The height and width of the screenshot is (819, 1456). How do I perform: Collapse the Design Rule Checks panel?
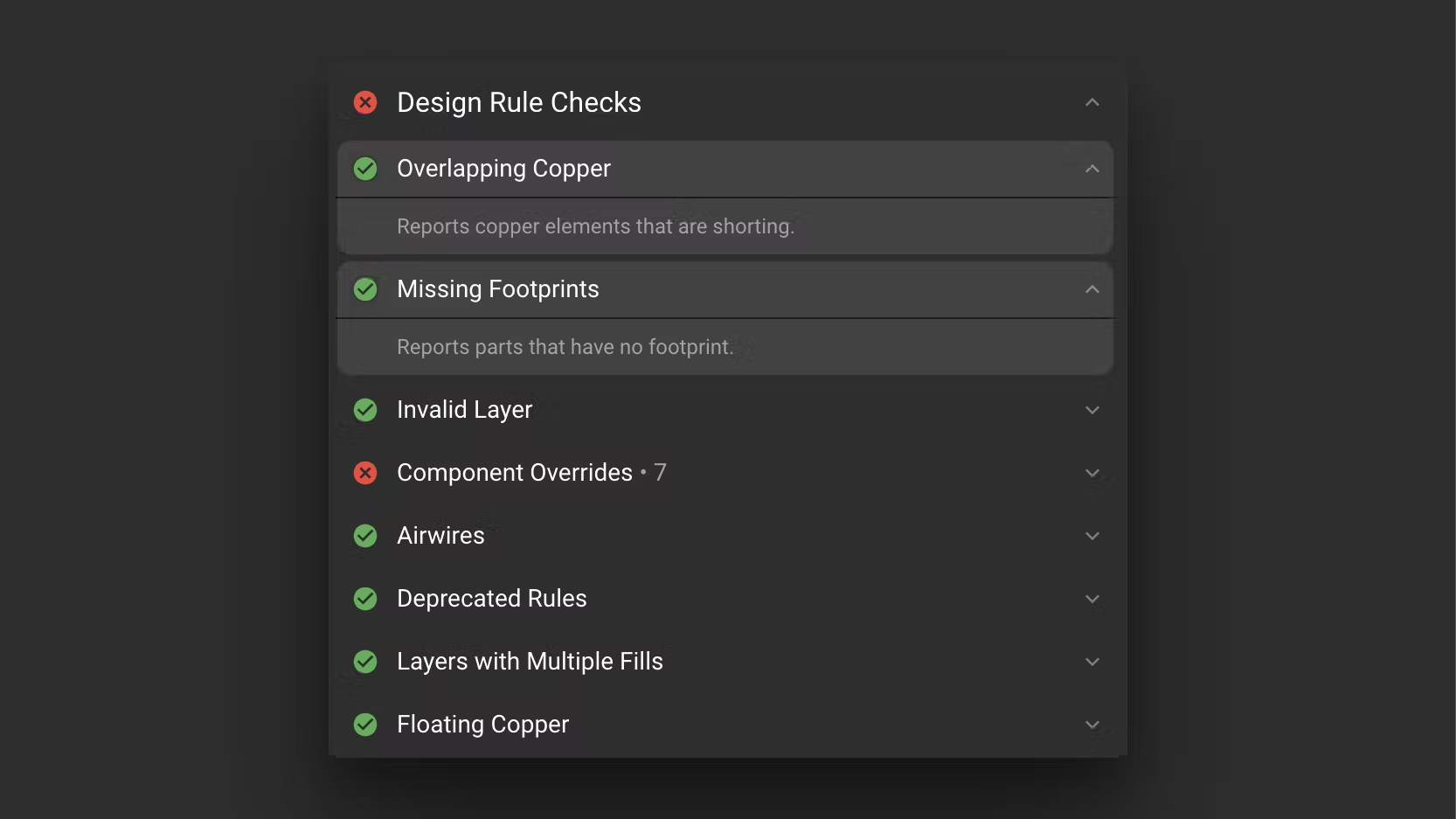pyautogui.click(x=1092, y=102)
